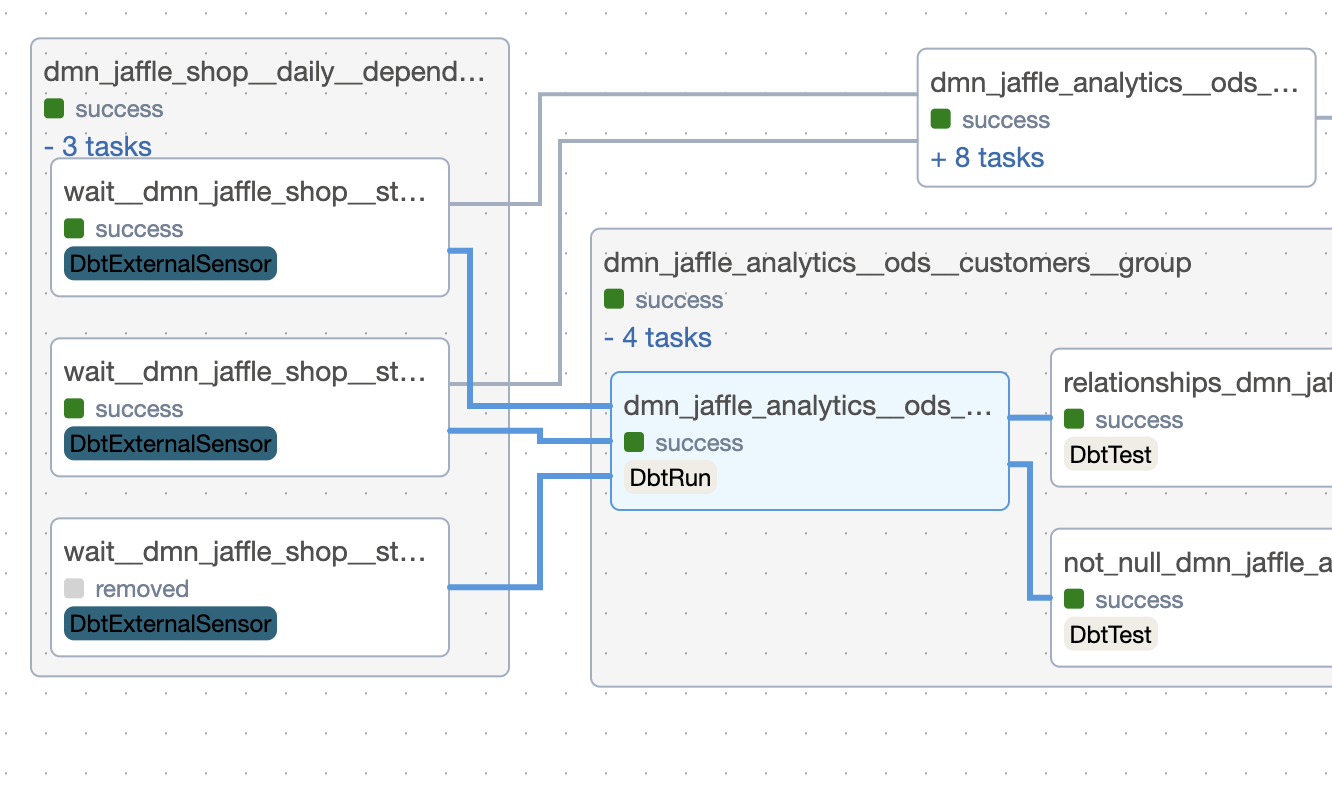
Task: Open dmn_jaffle_analytics__ods__customers__group title
Action: click(897, 263)
